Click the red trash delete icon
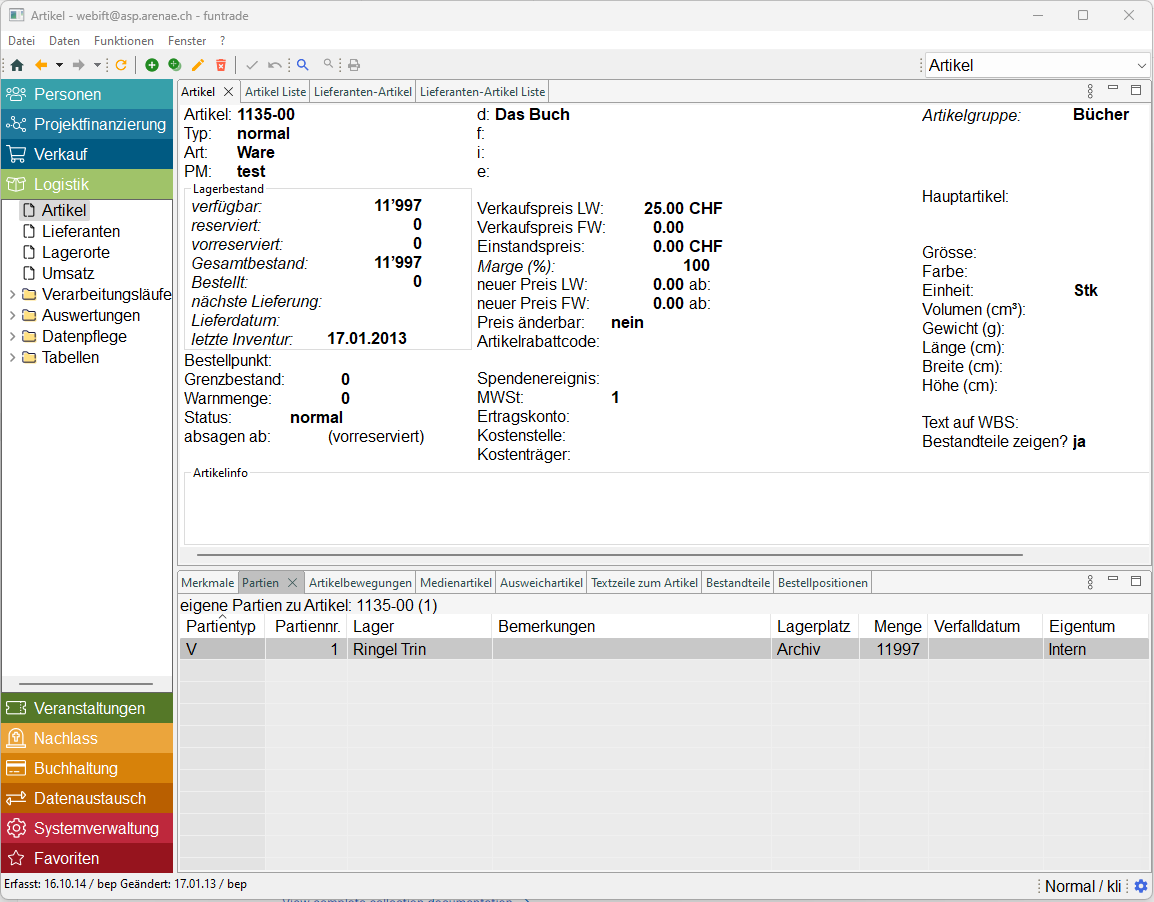This screenshot has height=902, width=1154. 221,65
